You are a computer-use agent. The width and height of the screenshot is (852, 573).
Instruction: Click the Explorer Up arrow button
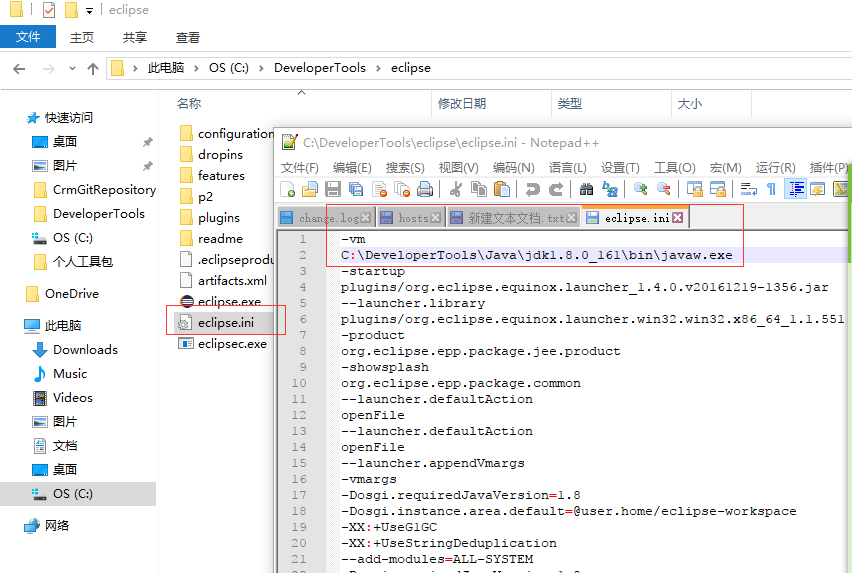93,68
